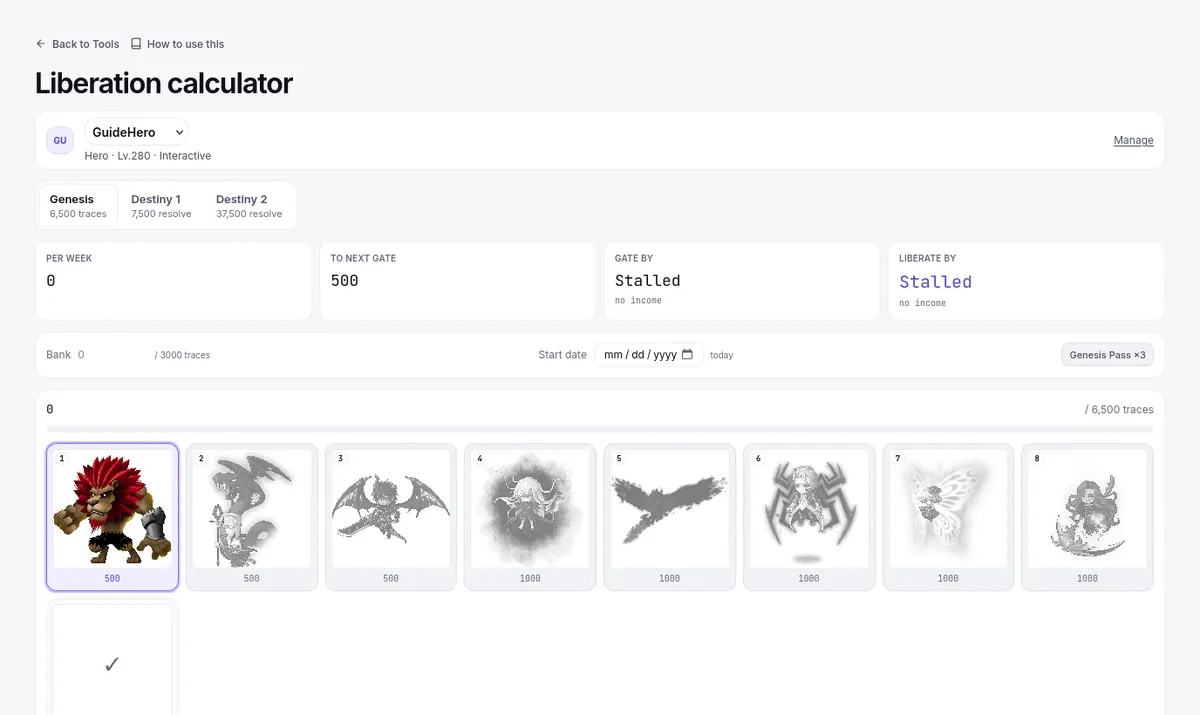The height and width of the screenshot is (715, 1200).
Task: Select boss card 6 spider-legged boss
Action: point(809,517)
